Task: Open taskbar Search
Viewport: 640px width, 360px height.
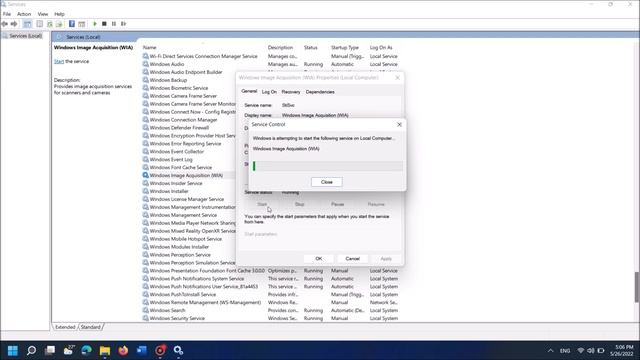Action: click(31, 351)
